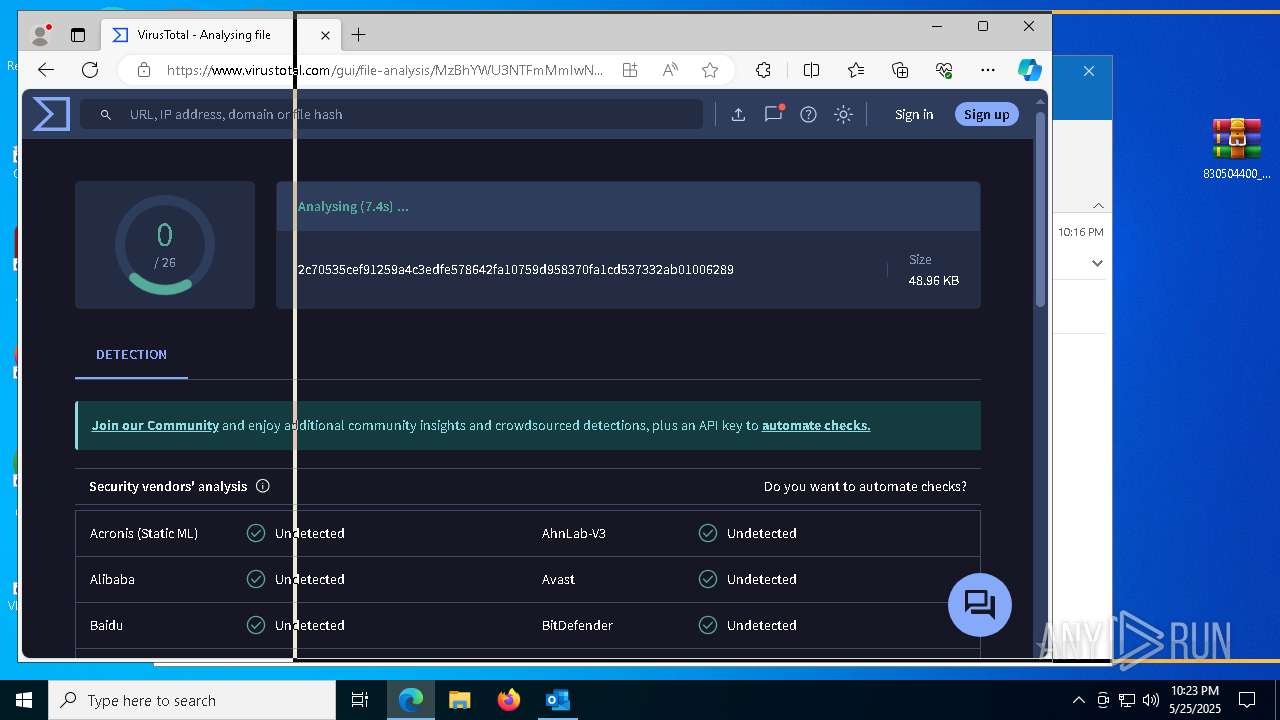Open the help question mark icon
The height and width of the screenshot is (720, 1280).
[808, 114]
